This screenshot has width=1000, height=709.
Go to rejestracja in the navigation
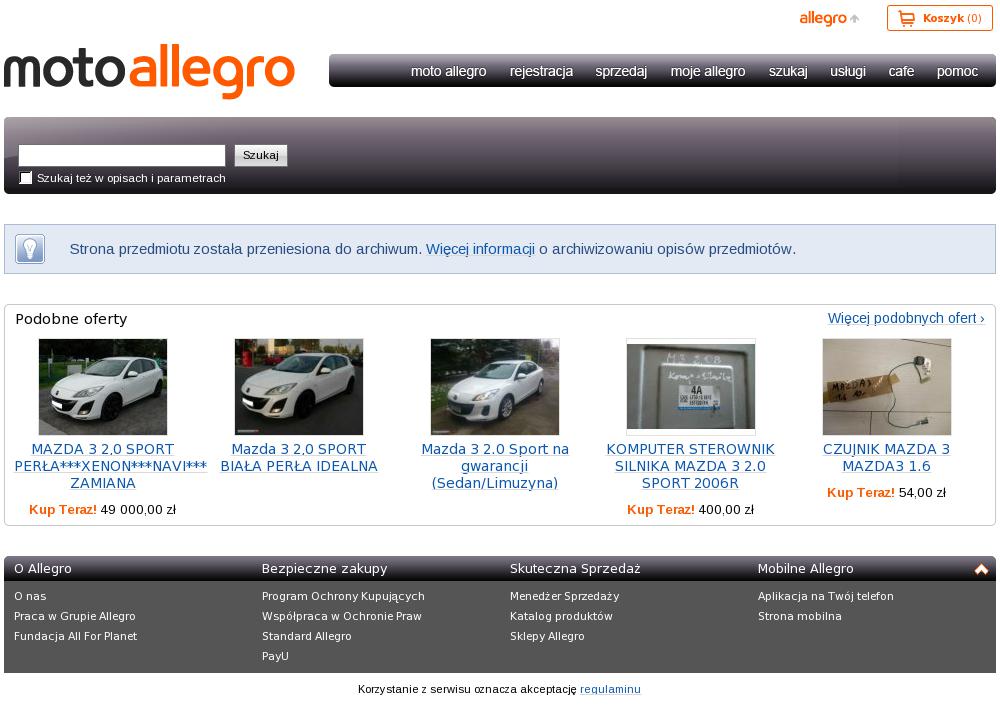541,71
